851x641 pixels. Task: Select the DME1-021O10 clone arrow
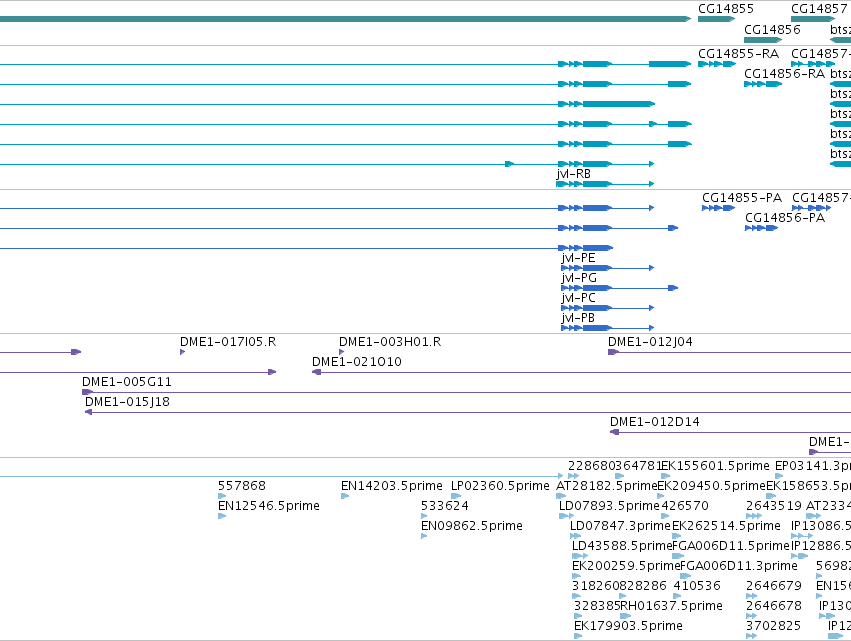point(316,372)
